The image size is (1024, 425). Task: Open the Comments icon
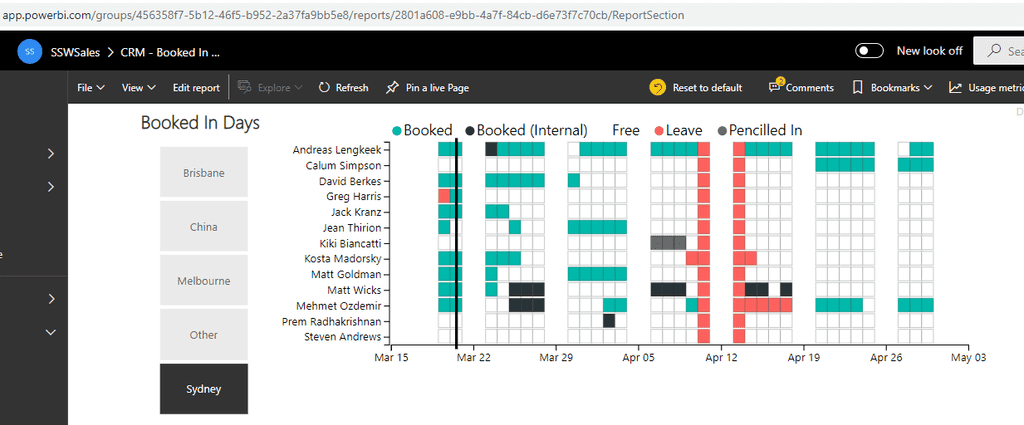pos(775,87)
